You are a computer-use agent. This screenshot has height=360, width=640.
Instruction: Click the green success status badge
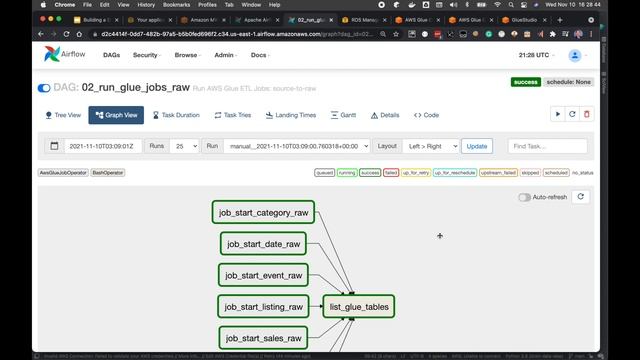pos(525,82)
